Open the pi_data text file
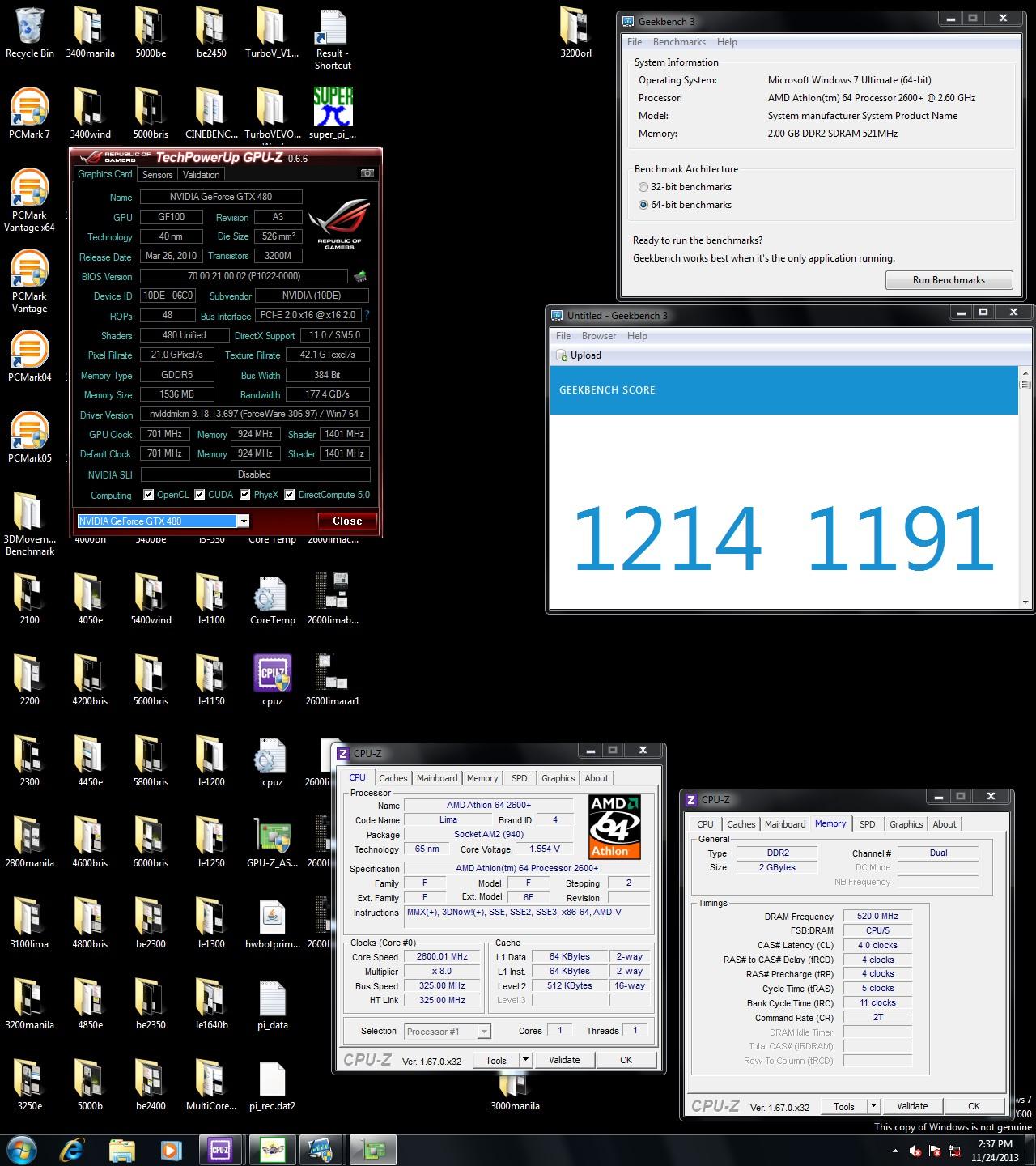This screenshot has width=1036, height=1166. pos(272,1005)
